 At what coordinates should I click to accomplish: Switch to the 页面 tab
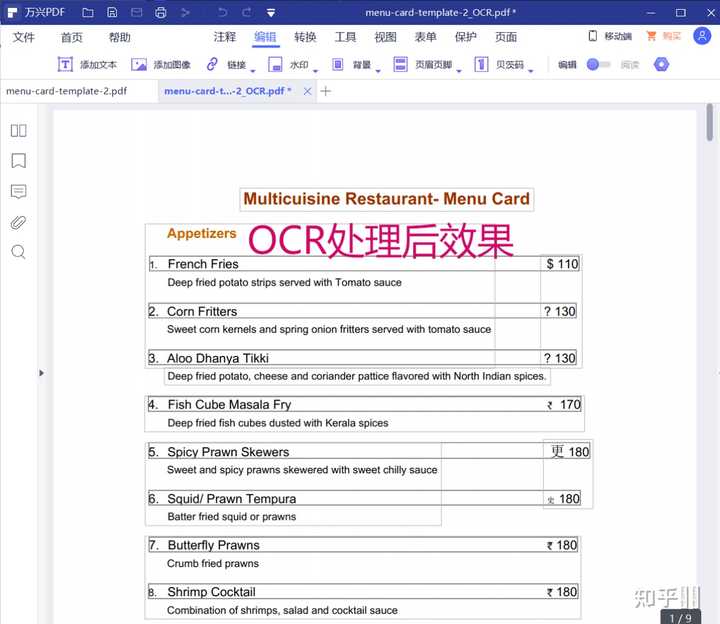coord(506,37)
